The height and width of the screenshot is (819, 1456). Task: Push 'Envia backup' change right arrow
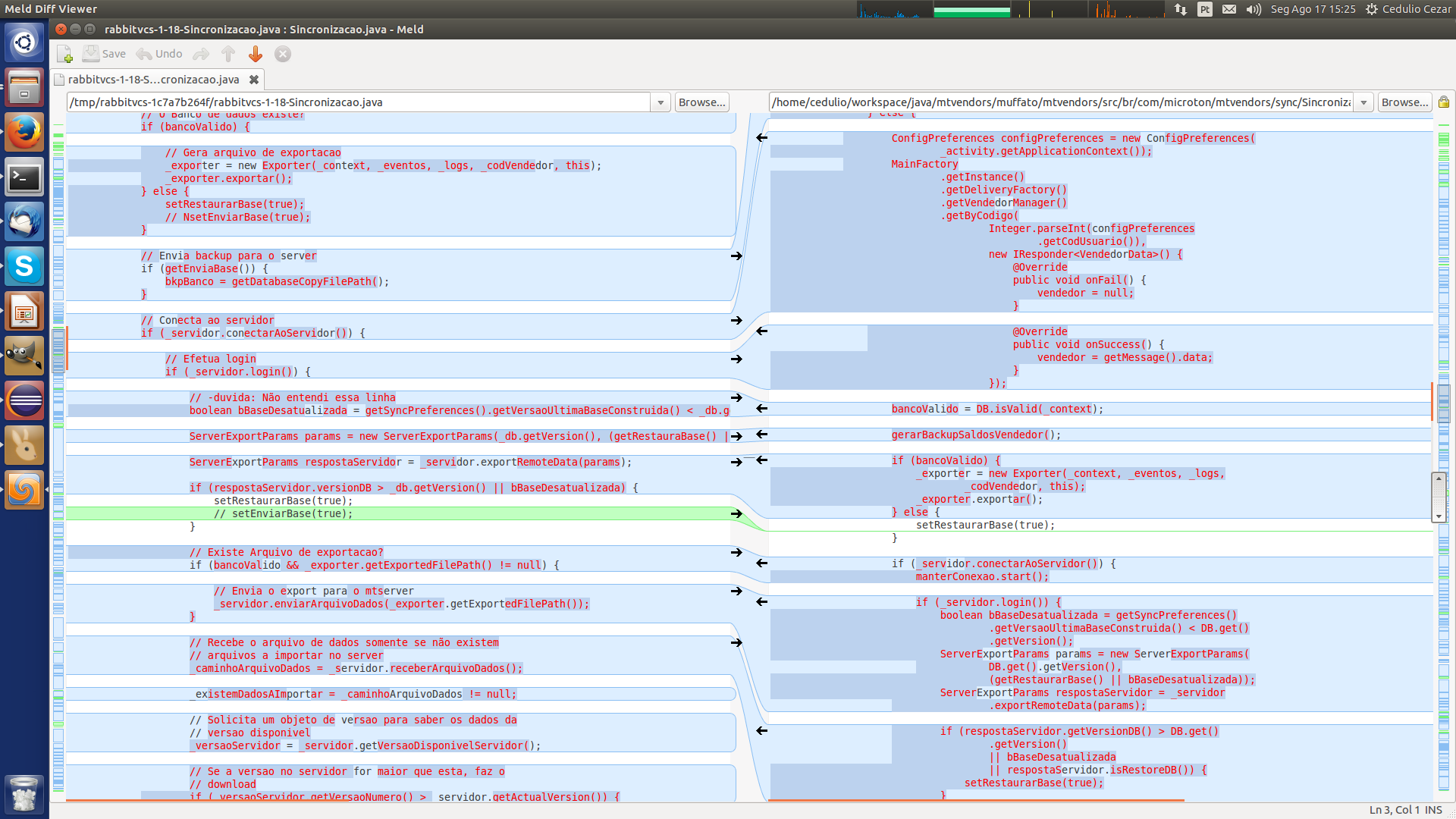(736, 256)
